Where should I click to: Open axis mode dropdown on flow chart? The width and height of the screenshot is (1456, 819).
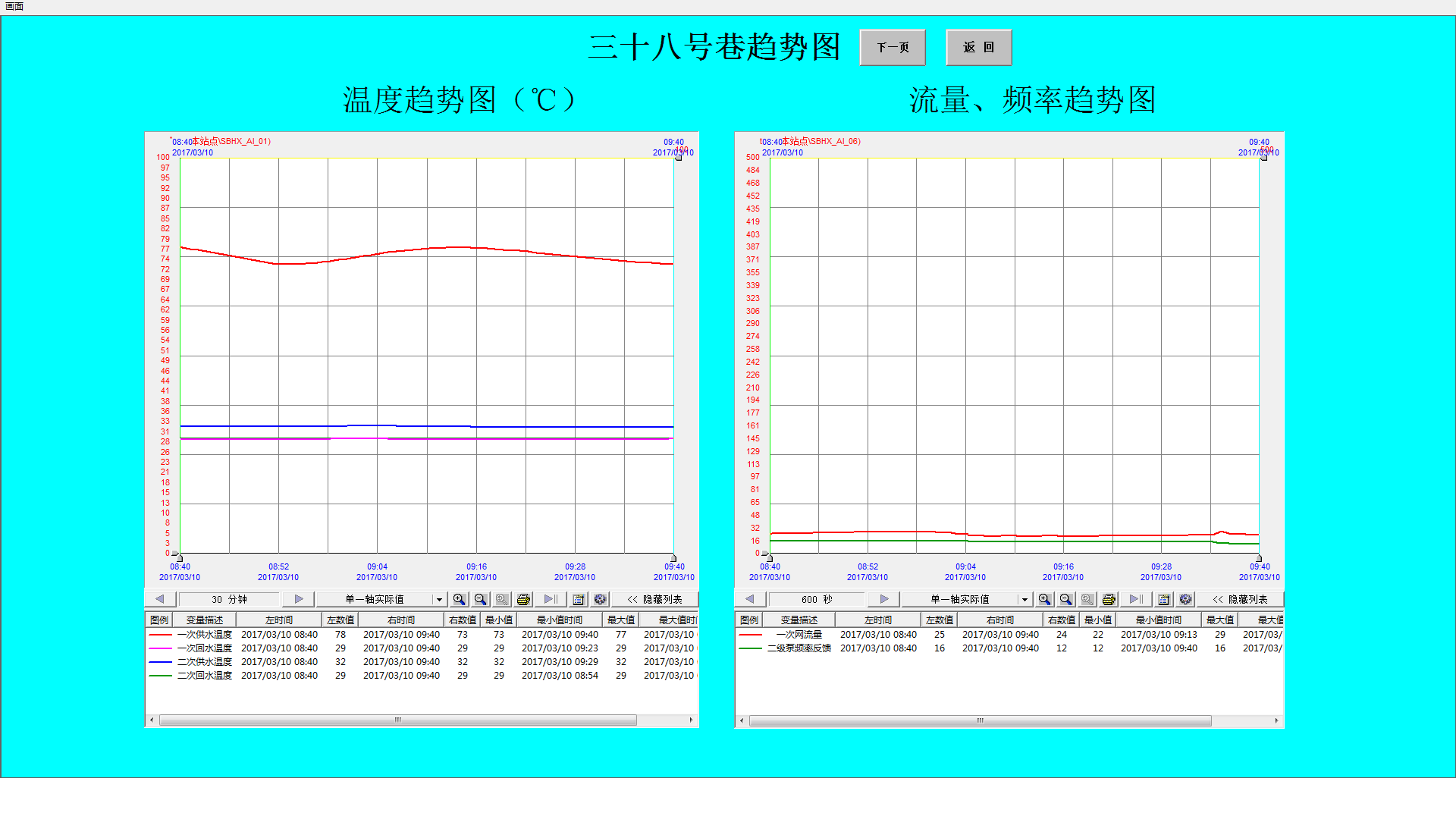click(1025, 599)
